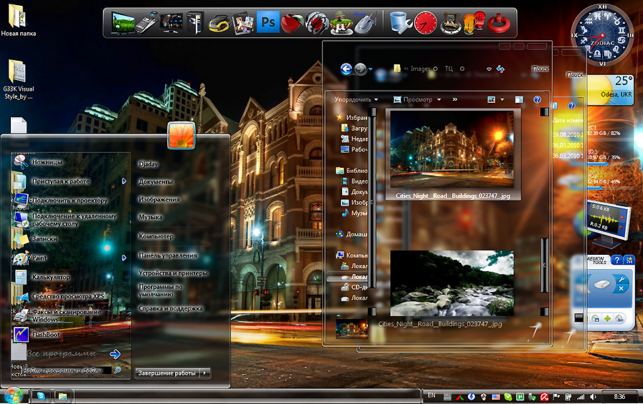The width and height of the screenshot is (643, 404).
Task: Select the river rocks image thumbnail
Action: click(x=451, y=283)
